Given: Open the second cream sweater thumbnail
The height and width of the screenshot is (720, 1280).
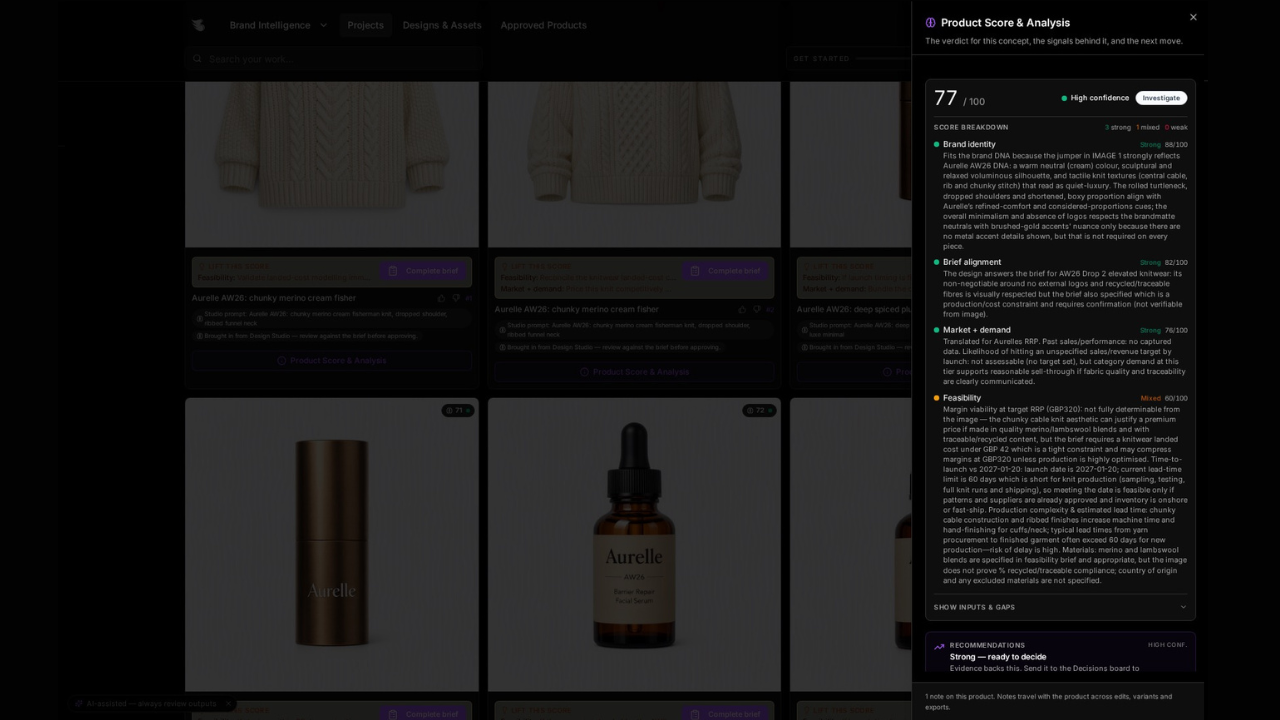Looking at the screenshot, I should [x=634, y=165].
